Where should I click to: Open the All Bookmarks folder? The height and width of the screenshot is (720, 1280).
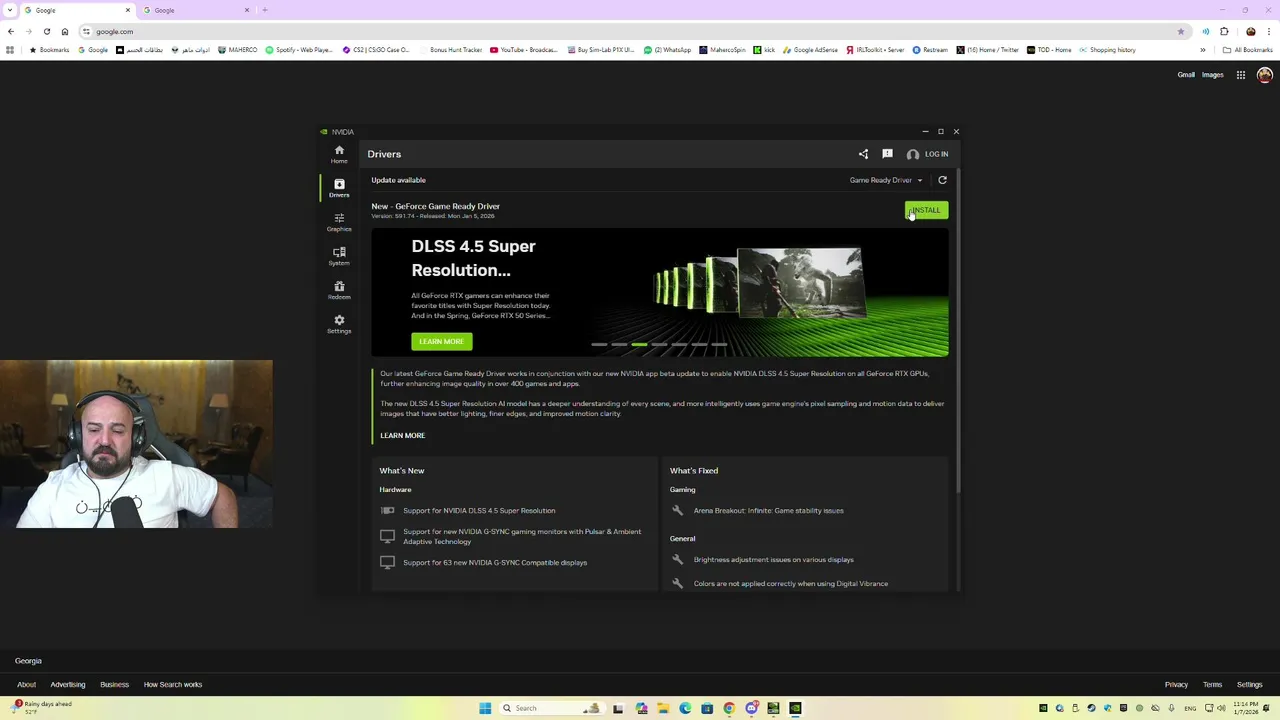[x=1247, y=50]
